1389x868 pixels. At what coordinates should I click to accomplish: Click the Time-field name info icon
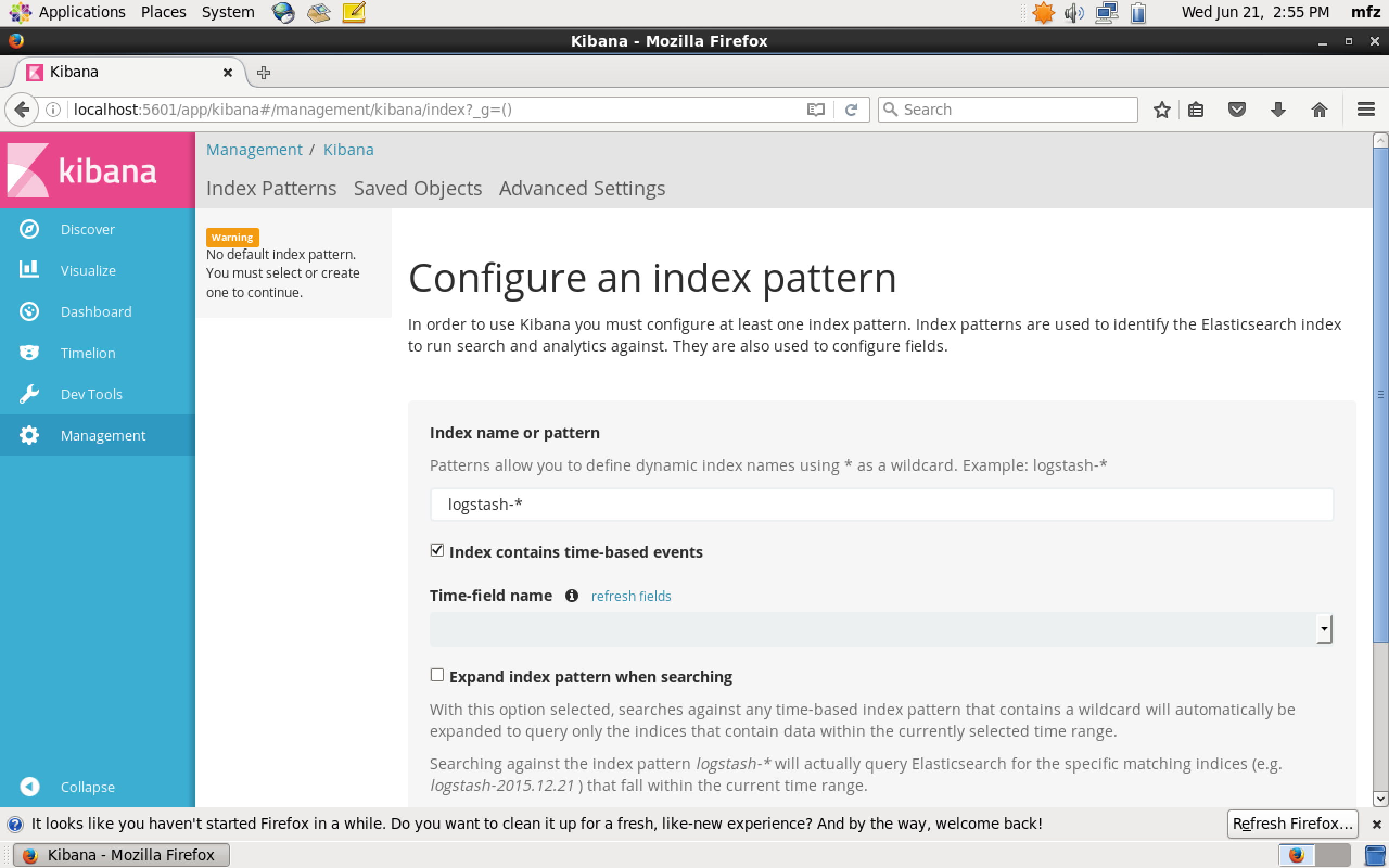click(571, 596)
